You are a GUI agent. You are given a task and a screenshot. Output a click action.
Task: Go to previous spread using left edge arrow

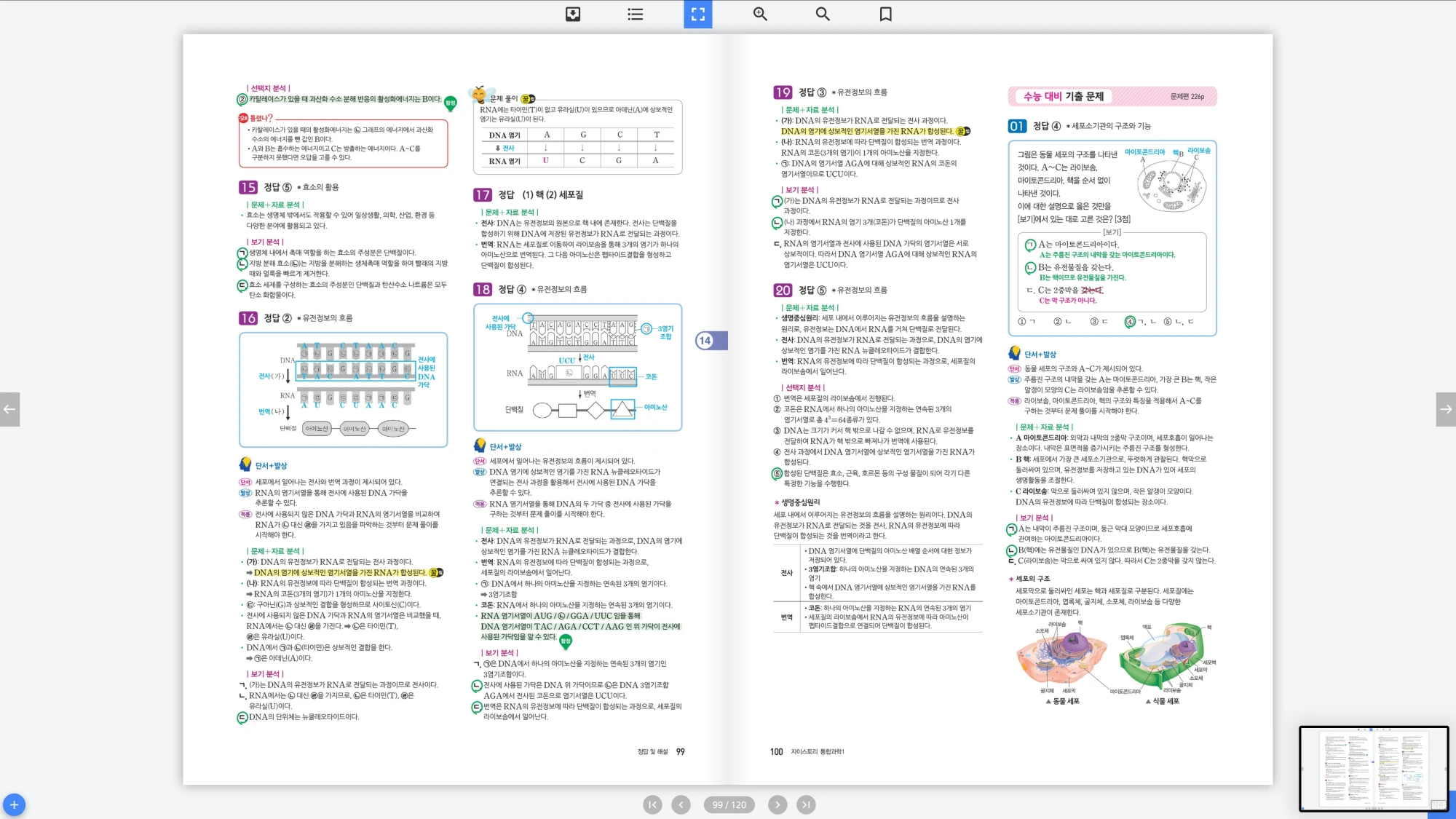[9, 409]
